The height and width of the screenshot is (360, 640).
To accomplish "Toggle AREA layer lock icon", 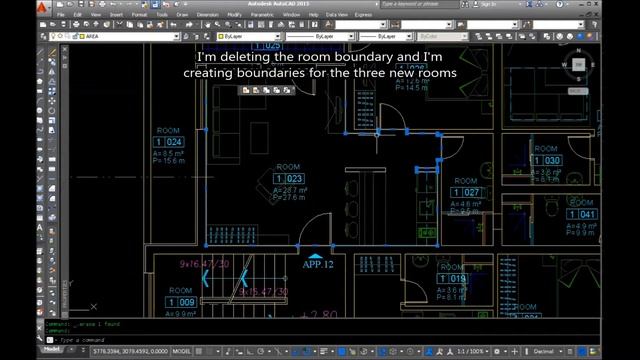I will [74, 36].
